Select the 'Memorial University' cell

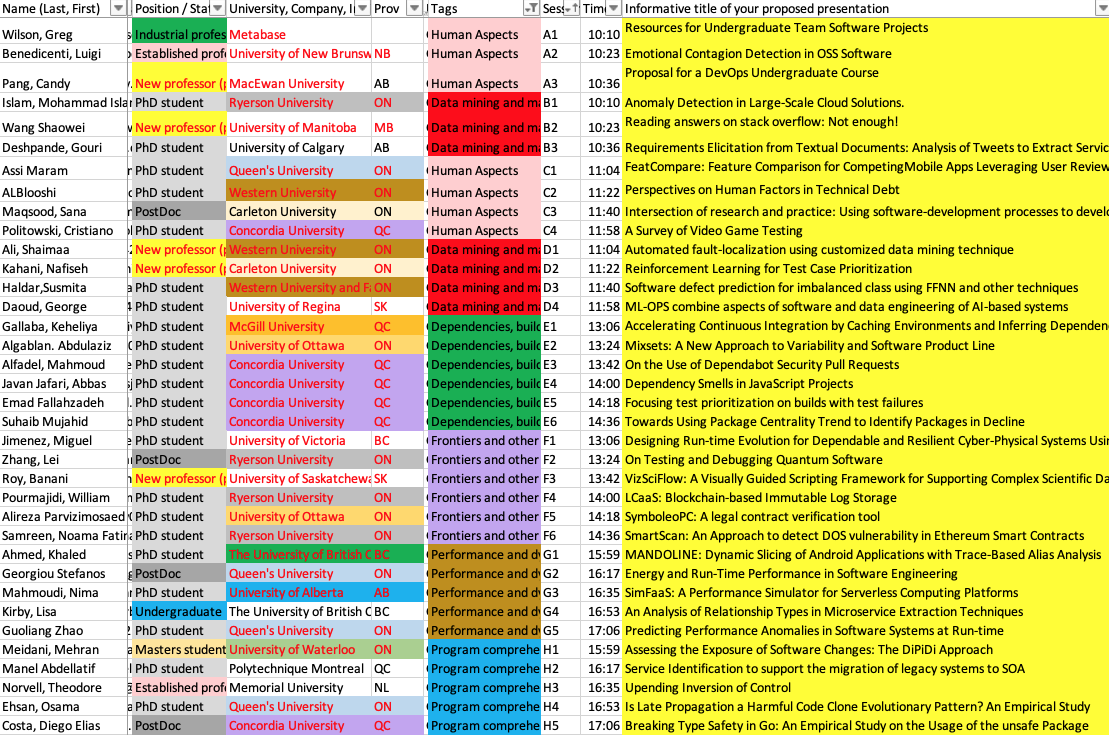[299, 688]
